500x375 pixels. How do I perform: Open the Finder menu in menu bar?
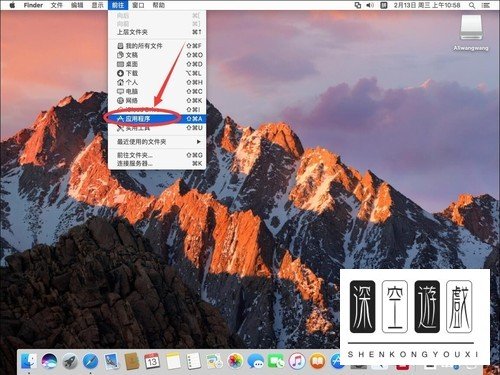coord(33,5)
